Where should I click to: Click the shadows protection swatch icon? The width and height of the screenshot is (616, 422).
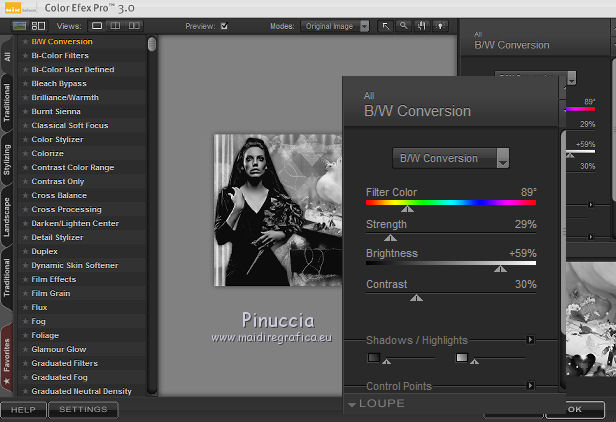click(373, 357)
